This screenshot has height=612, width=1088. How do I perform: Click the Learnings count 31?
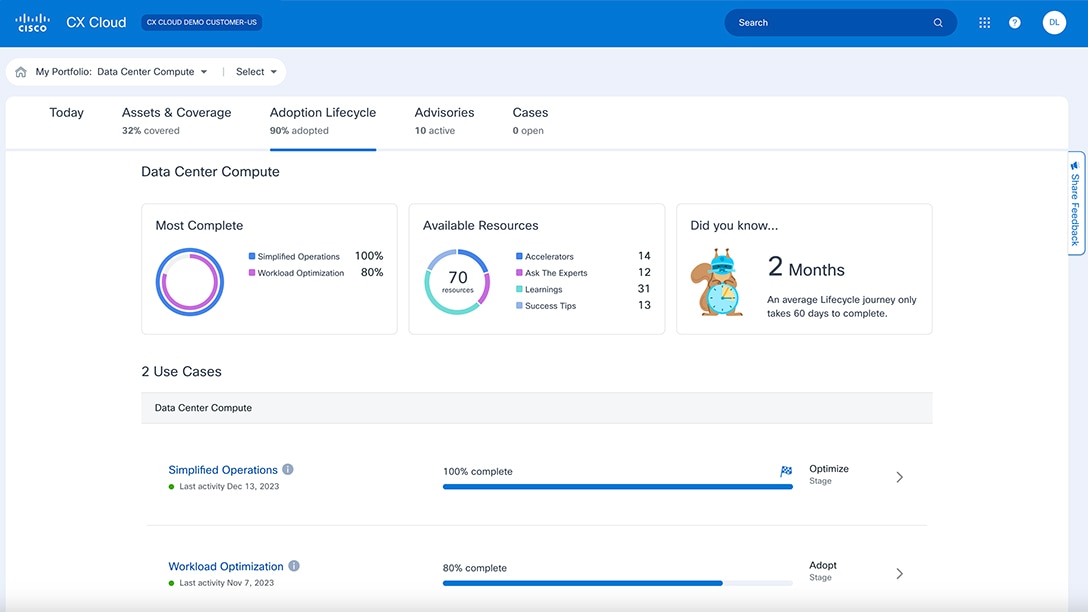tap(644, 289)
